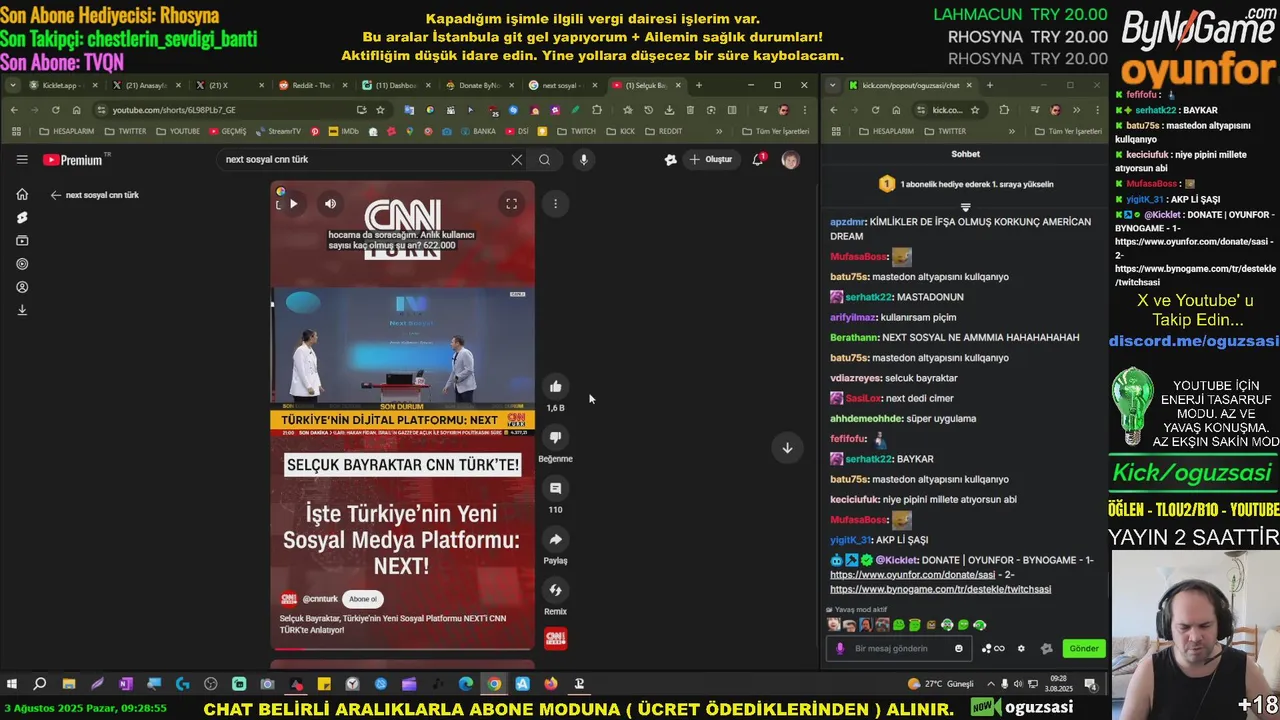Open the 110 comments on the short
The width and height of the screenshot is (1280, 720).
pyautogui.click(x=555, y=488)
